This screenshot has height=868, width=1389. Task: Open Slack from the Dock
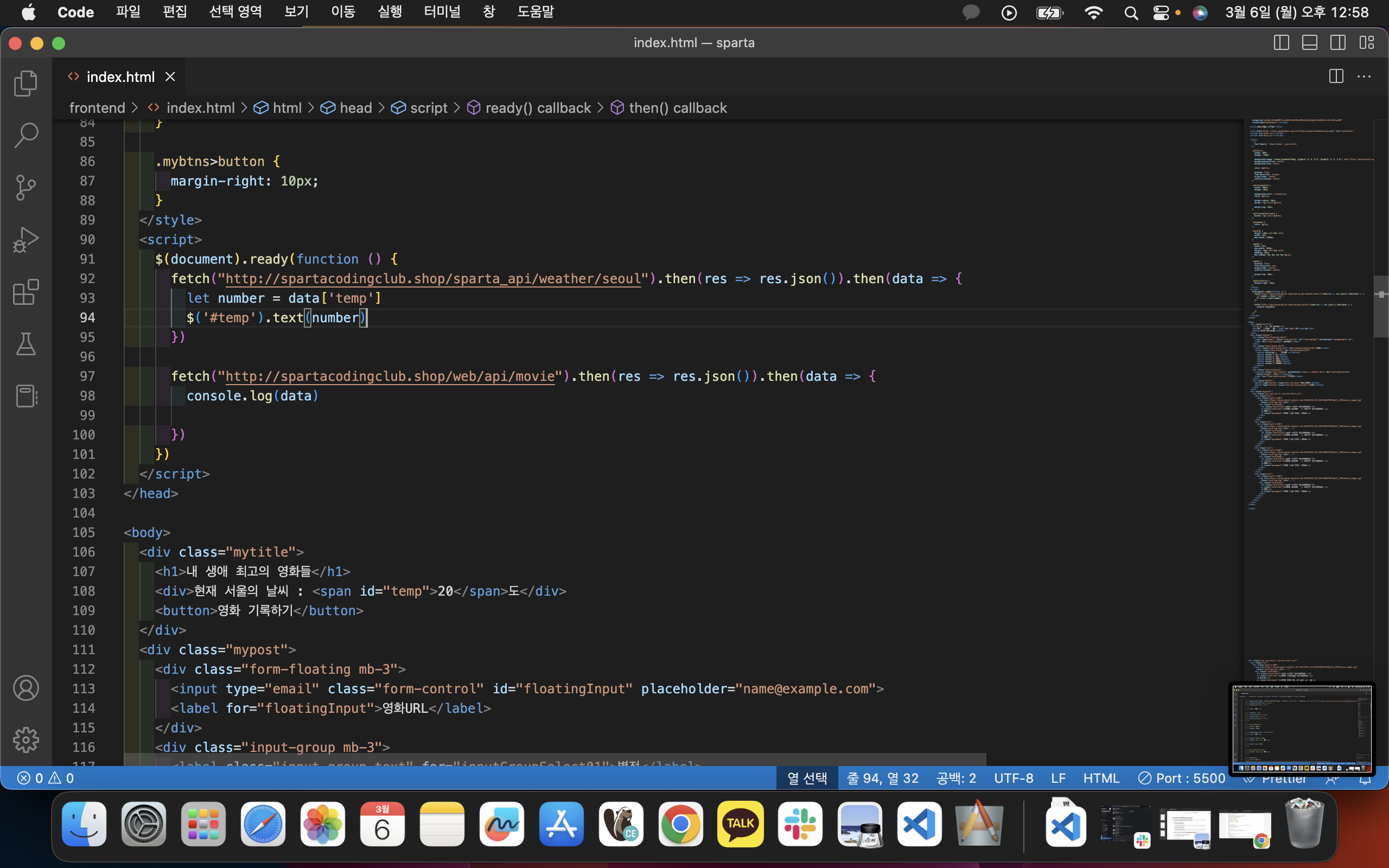[800, 825]
